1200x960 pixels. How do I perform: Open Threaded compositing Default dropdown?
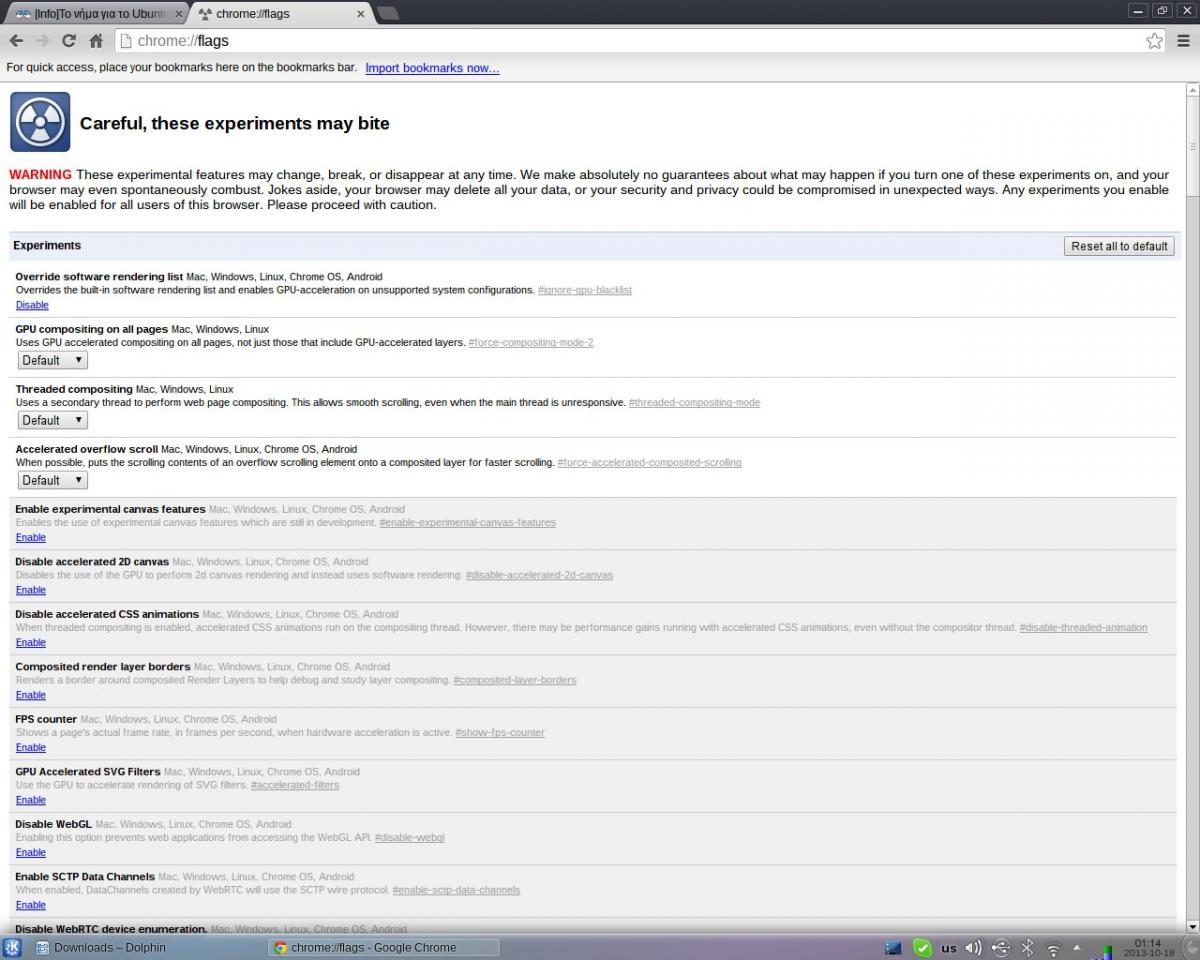point(53,420)
